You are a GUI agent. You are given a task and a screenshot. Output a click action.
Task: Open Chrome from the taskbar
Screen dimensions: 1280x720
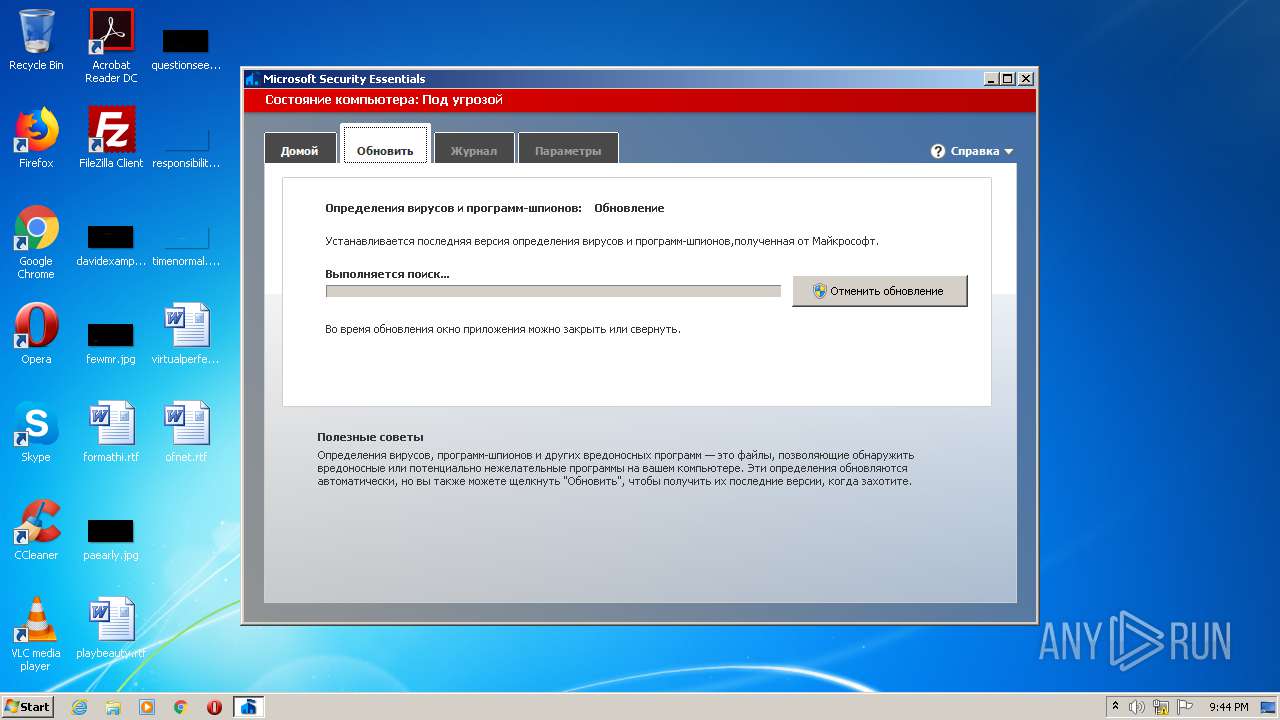(181, 707)
